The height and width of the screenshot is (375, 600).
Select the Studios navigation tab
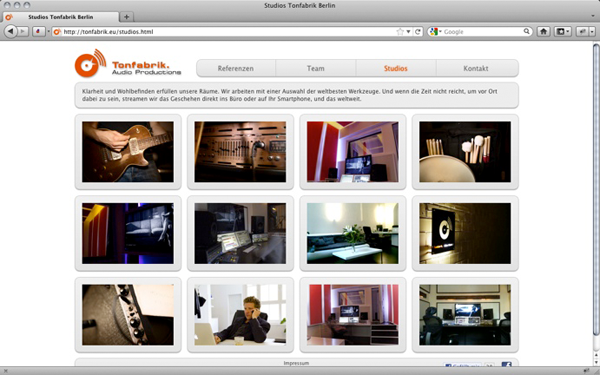point(396,68)
